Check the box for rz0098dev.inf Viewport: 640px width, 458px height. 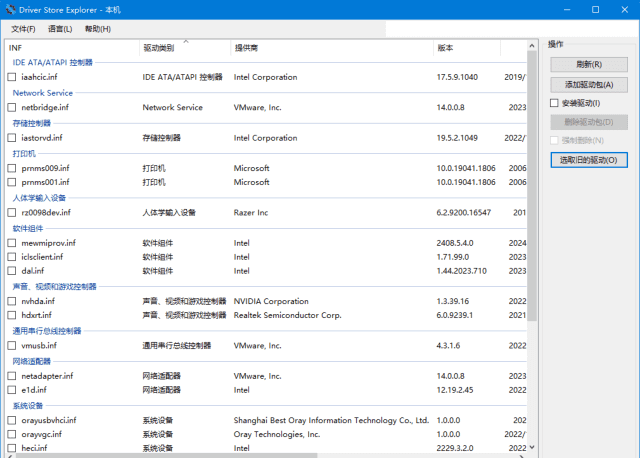(12, 213)
